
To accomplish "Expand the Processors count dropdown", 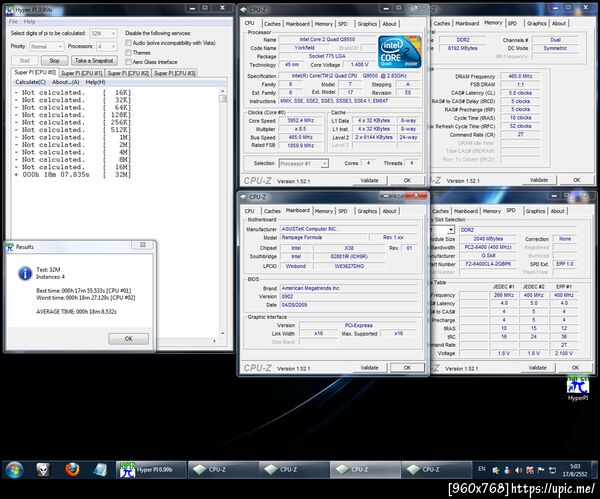I will click(x=107, y=46).
